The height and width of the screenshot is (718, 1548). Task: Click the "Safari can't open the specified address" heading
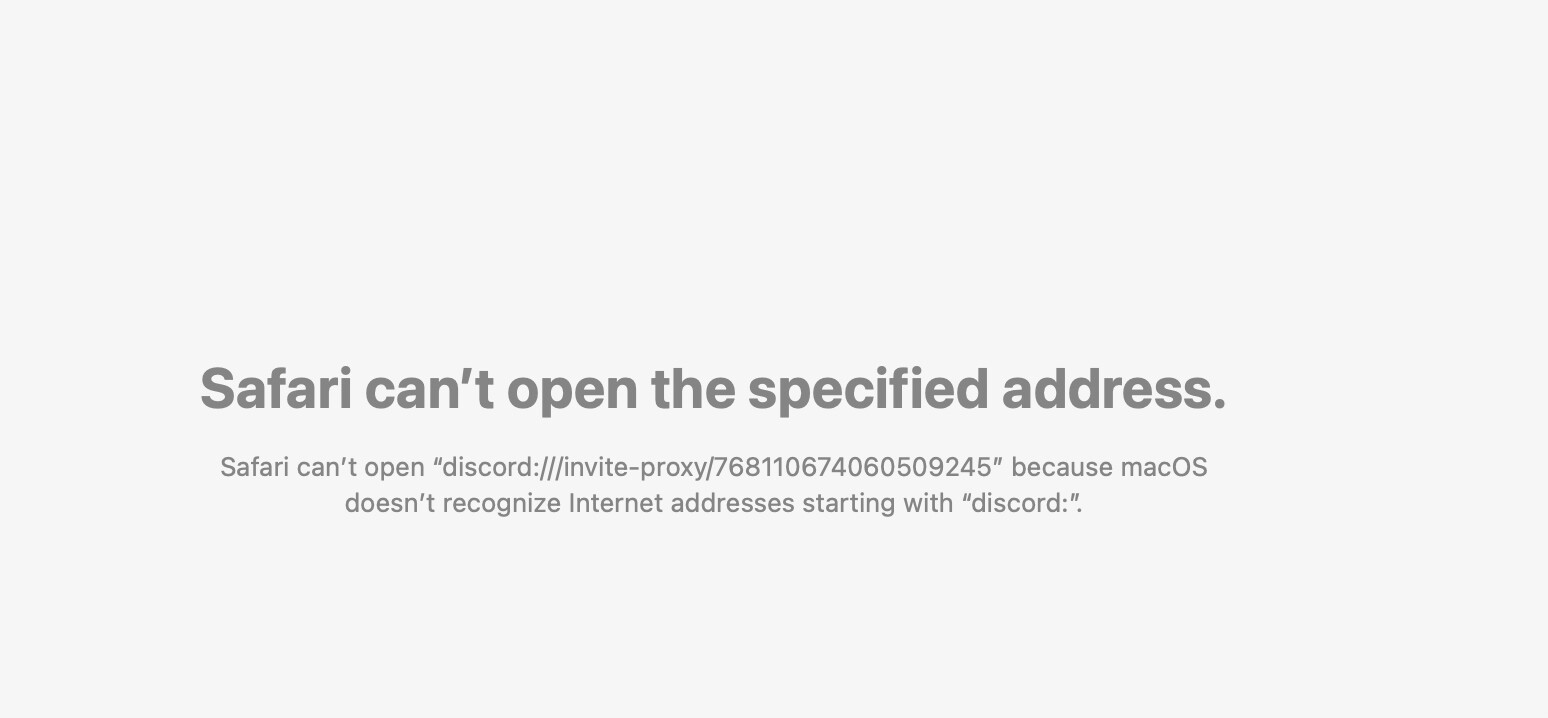(x=713, y=389)
